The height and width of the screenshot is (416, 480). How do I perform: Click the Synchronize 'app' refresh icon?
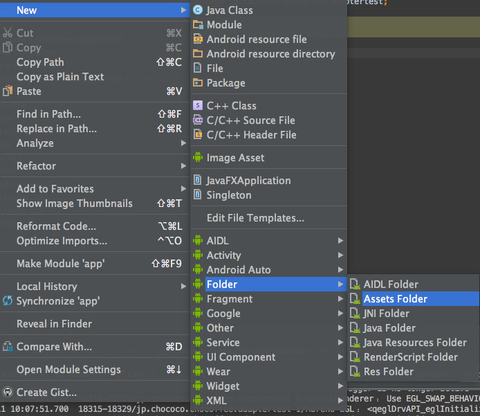(x=7, y=301)
